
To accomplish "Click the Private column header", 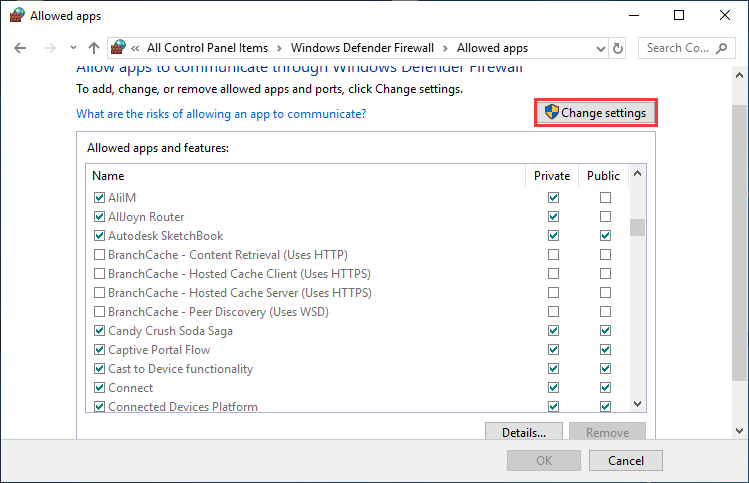I will coord(552,176).
